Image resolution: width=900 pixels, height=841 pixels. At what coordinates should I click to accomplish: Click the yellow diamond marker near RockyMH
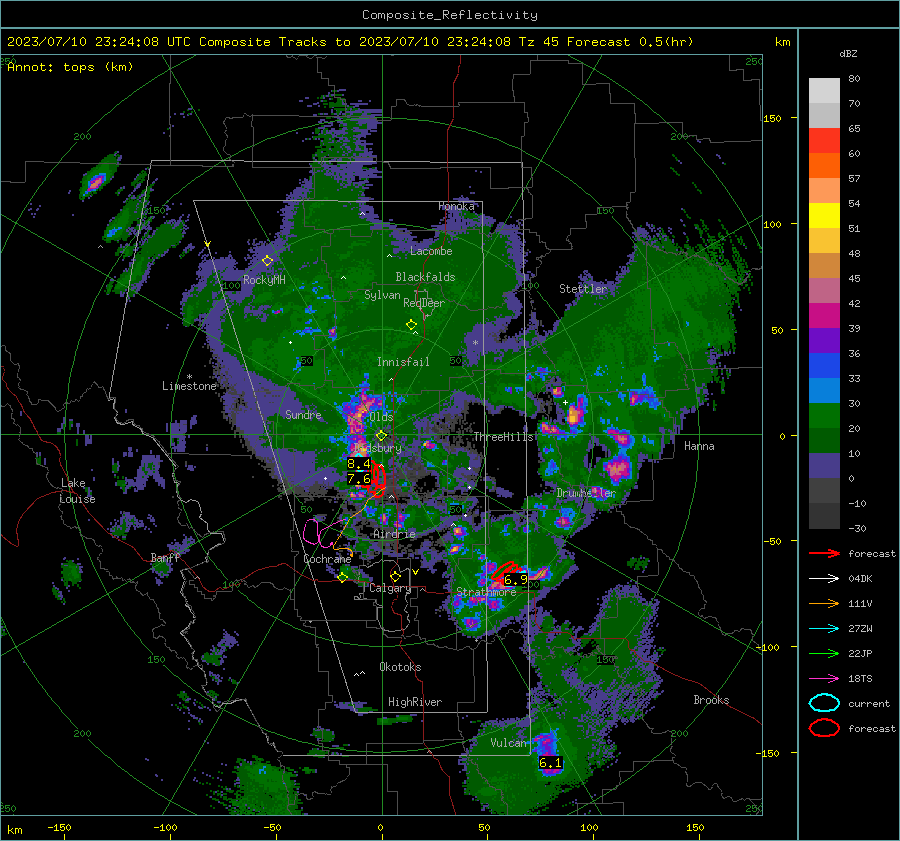point(267,261)
